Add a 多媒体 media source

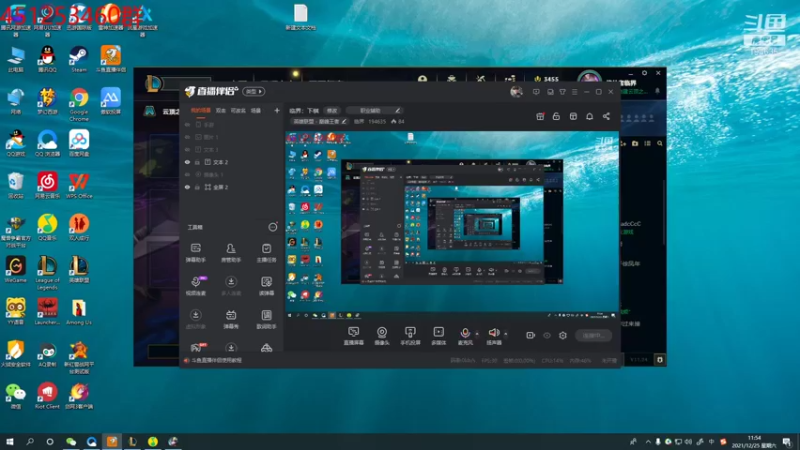(x=438, y=336)
